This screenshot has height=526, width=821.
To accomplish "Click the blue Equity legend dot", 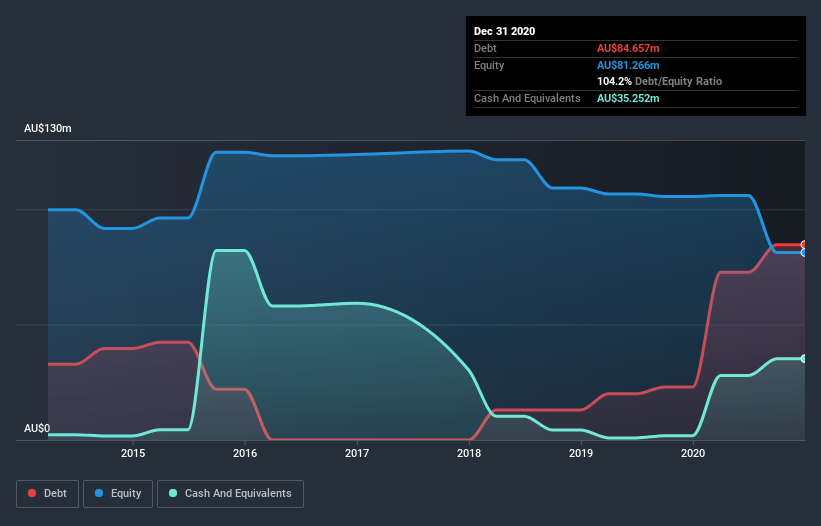I will pos(99,493).
